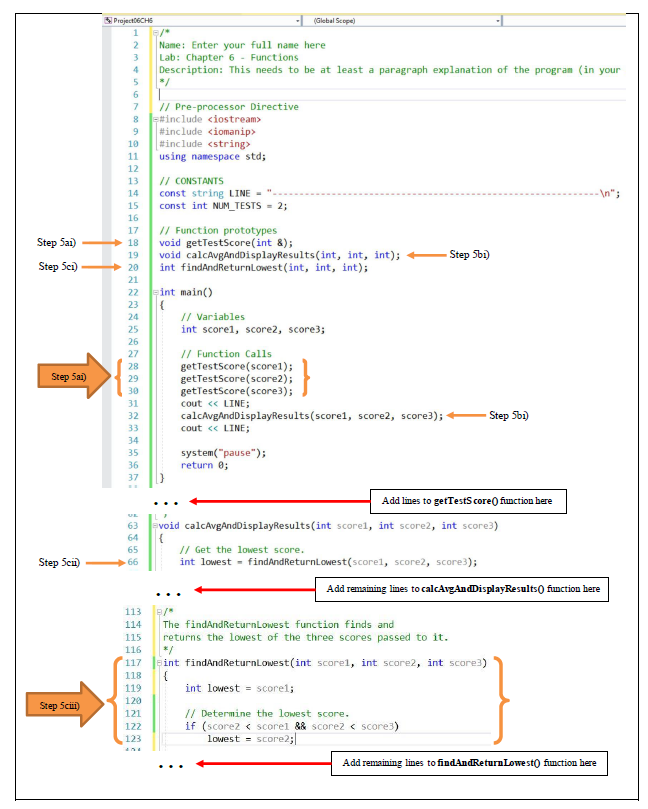The image size is (648, 809).
Task: Click 'cout << LINE;' on line 33
Action: coord(215,428)
